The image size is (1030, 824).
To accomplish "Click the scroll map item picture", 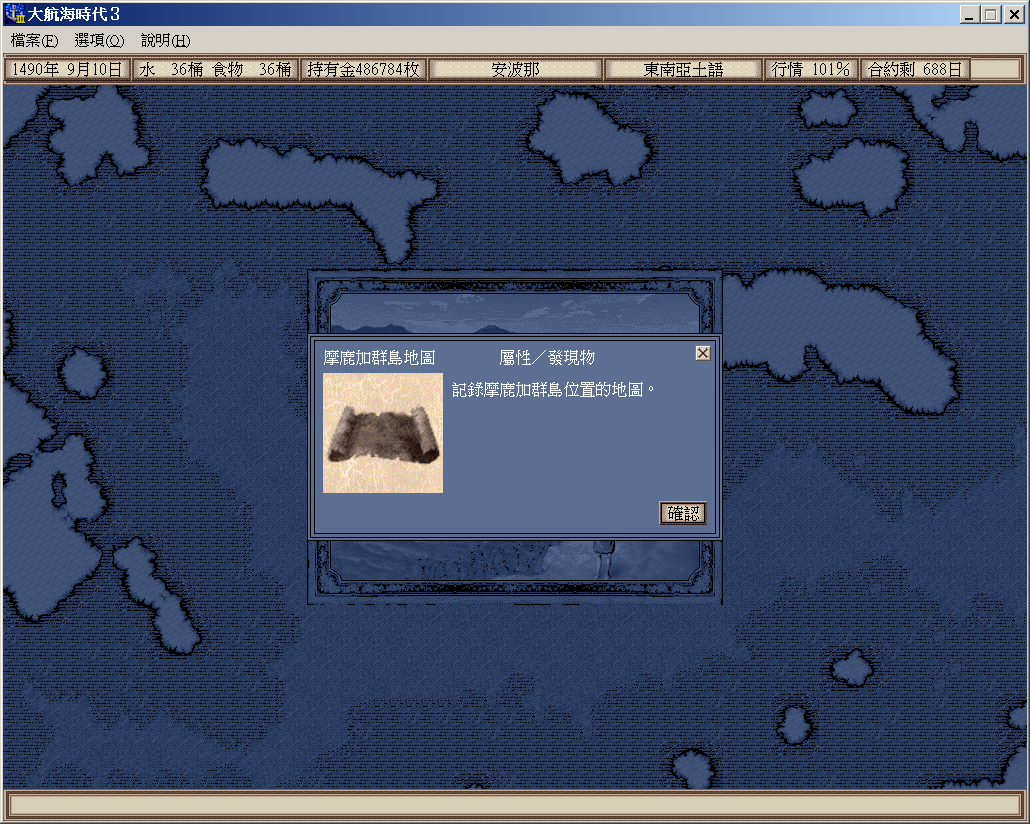I will (383, 433).
